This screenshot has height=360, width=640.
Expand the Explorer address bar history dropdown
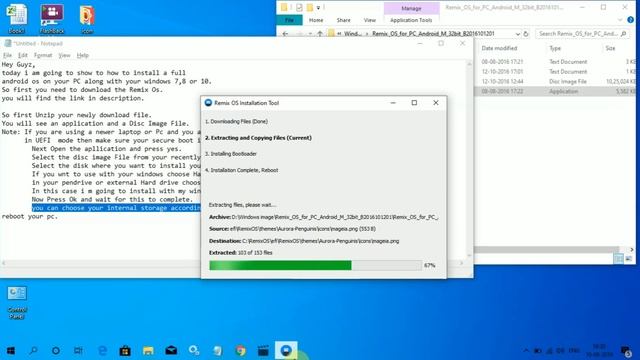(x=518, y=33)
